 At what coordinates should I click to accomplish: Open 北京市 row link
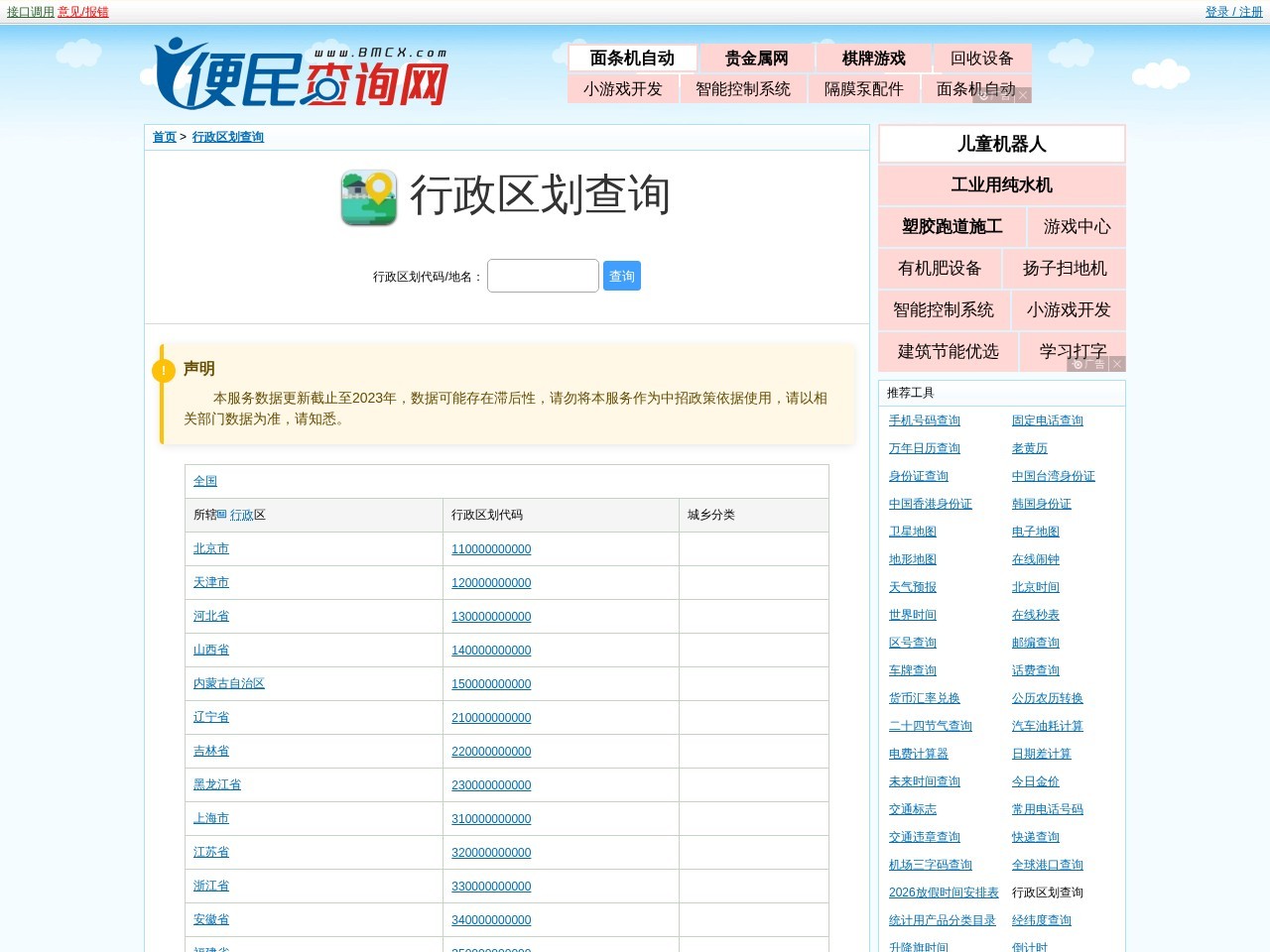tap(211, 548)
